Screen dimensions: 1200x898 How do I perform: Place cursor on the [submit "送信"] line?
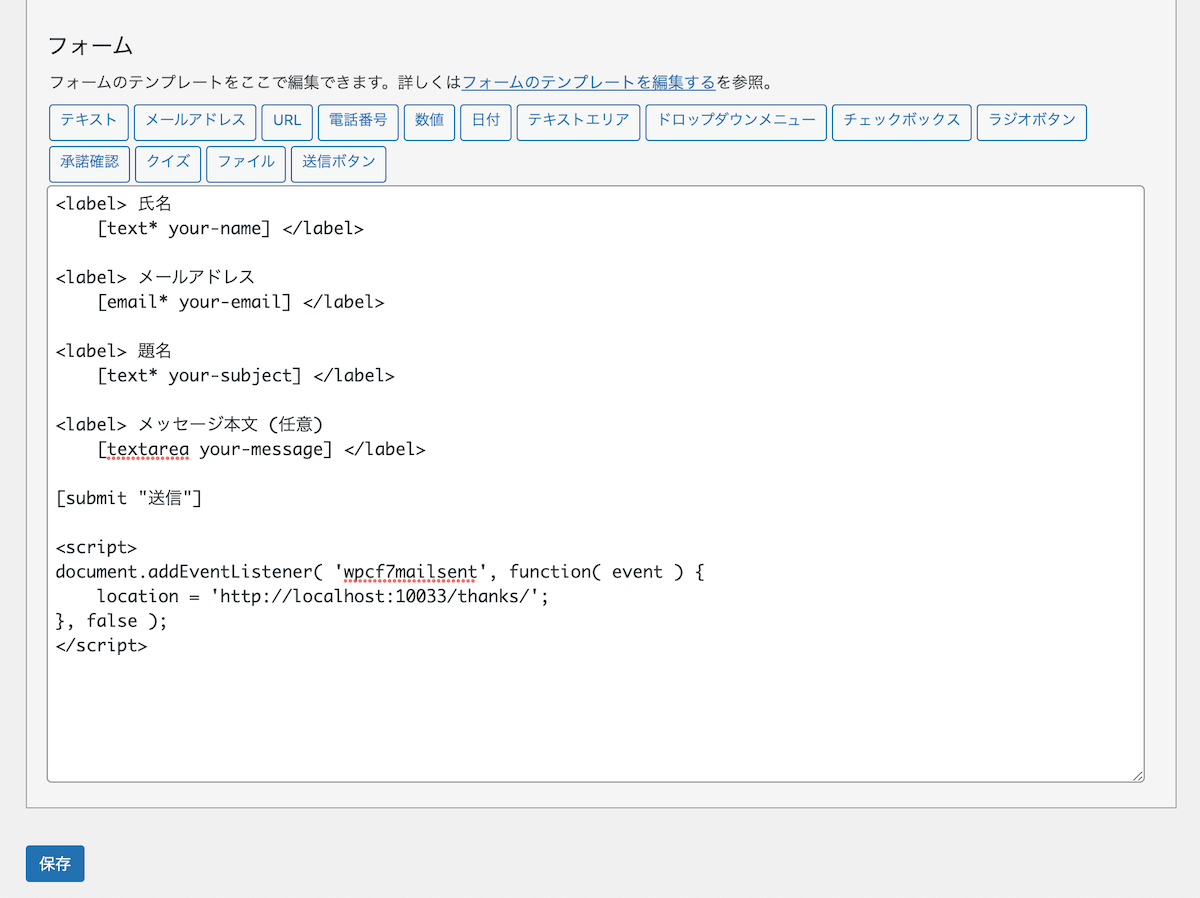coord(130,497)
